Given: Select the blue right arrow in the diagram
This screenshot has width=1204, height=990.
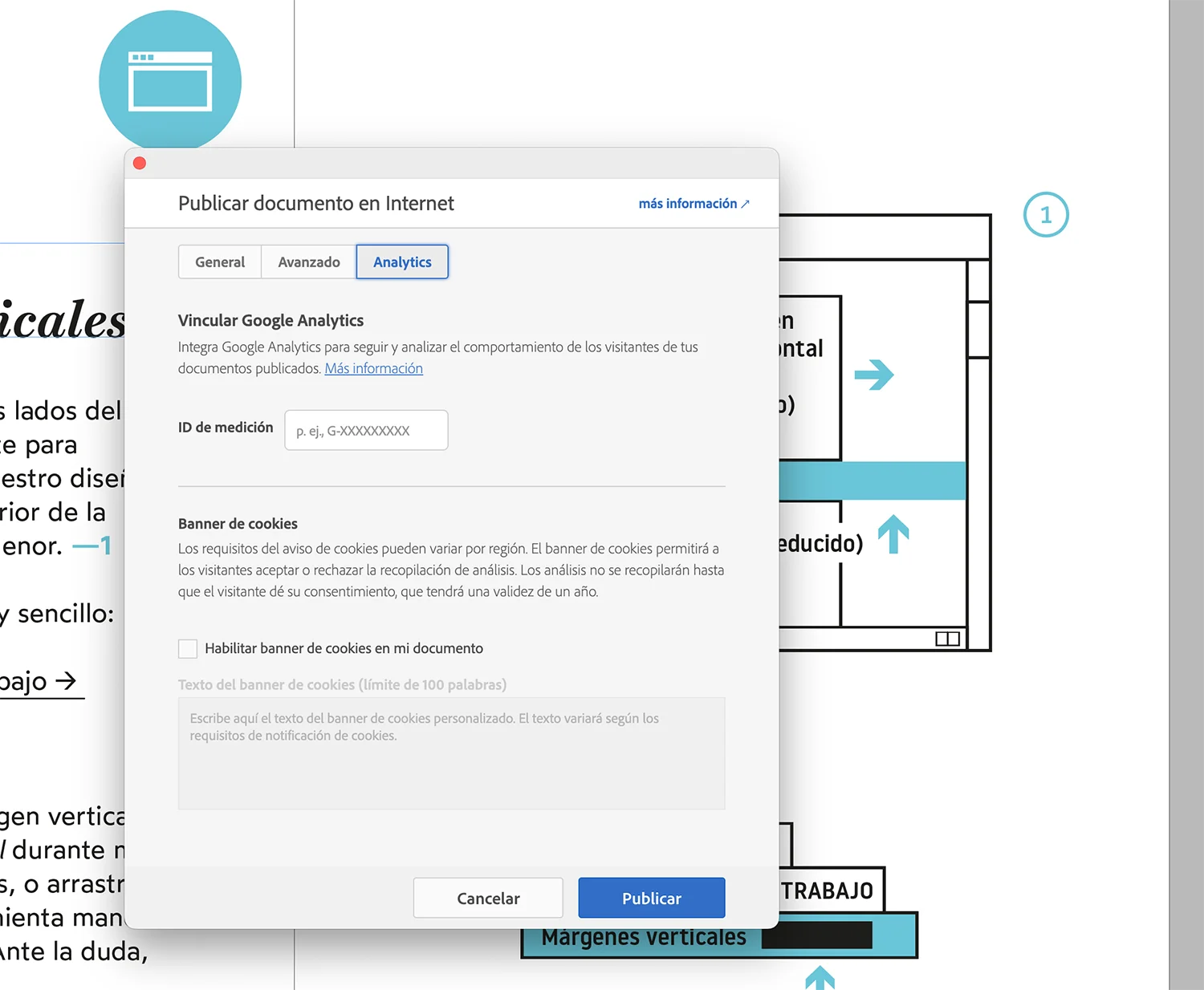Looking at the screenshot, I should pyautogui.click(x=875, y=374).
